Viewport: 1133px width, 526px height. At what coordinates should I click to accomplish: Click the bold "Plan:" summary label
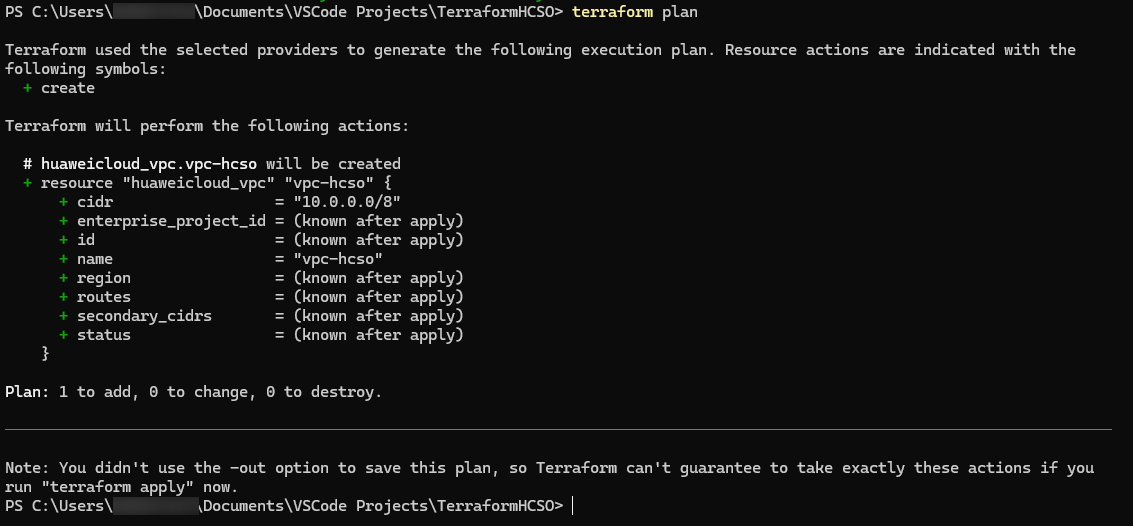click(x=27, y=392)
